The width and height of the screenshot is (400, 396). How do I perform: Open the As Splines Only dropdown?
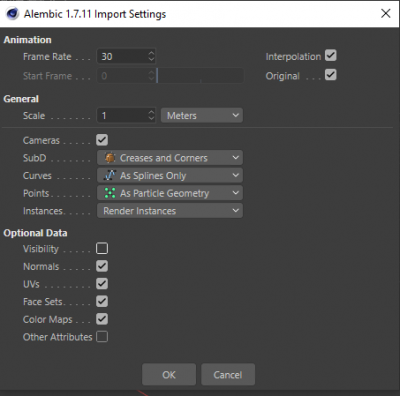pos(170,175)
